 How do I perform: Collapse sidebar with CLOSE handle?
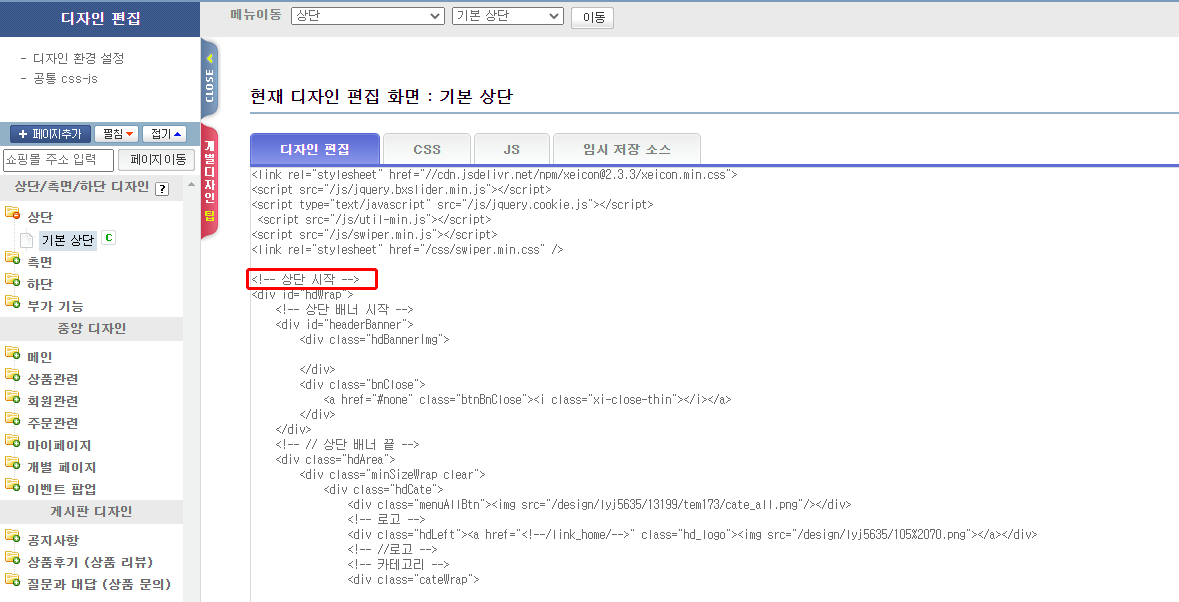coord(209,80)
